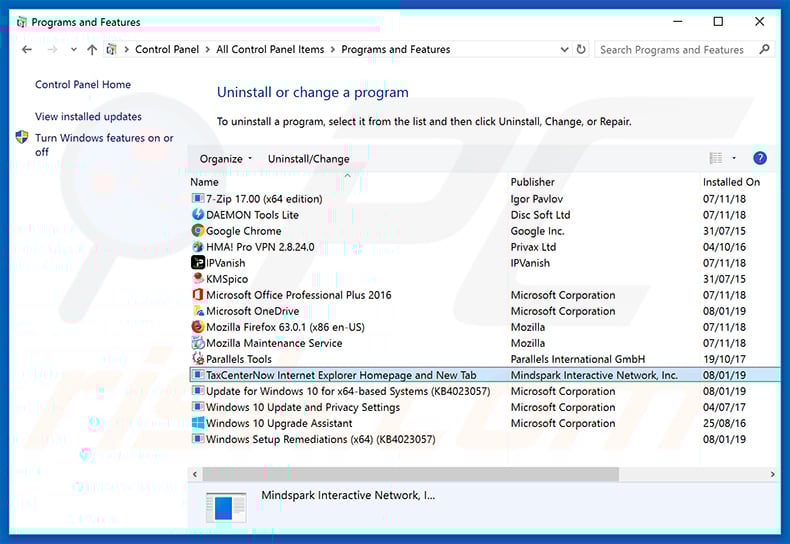
Task: Go back using the back arrow
Action: click(27, 49)
